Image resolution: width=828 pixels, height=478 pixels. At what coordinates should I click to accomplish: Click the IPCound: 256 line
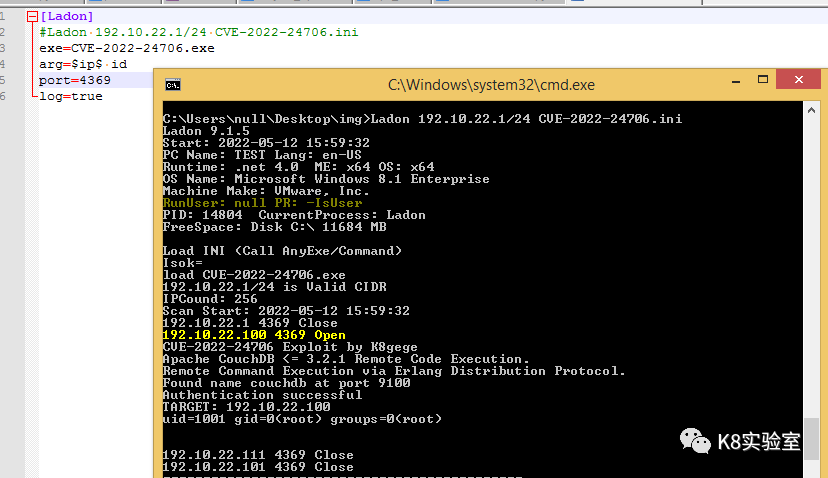[210, 298]
